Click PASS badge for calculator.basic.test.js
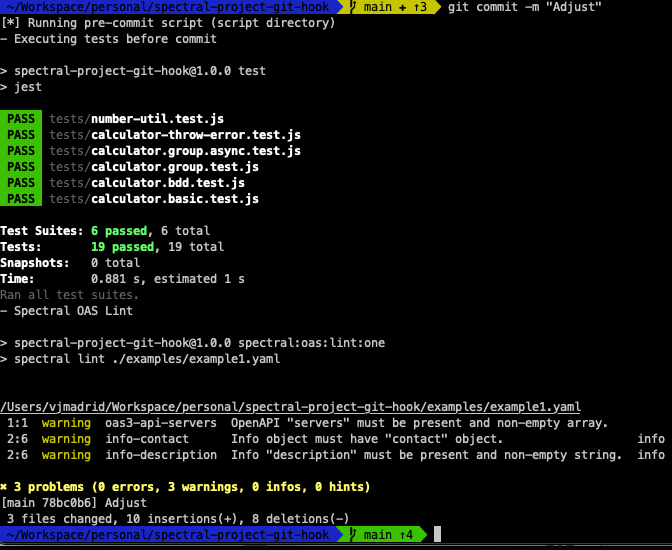 point(21,199)
